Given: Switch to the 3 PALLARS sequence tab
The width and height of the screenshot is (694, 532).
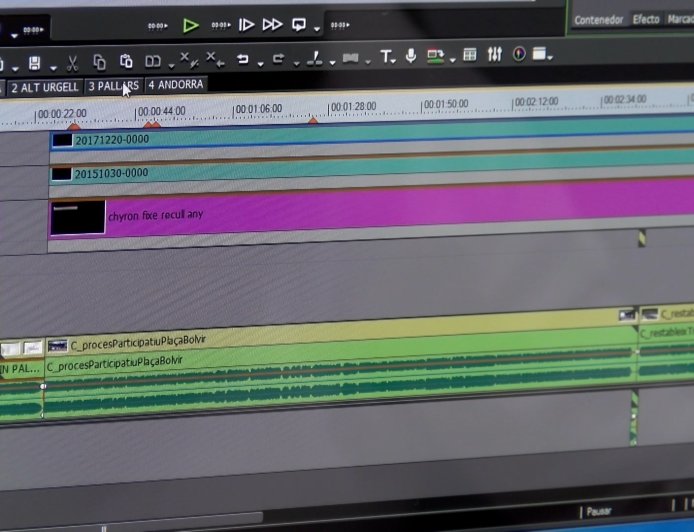Looking at the screenshot, I should click(x=113, y=86).
